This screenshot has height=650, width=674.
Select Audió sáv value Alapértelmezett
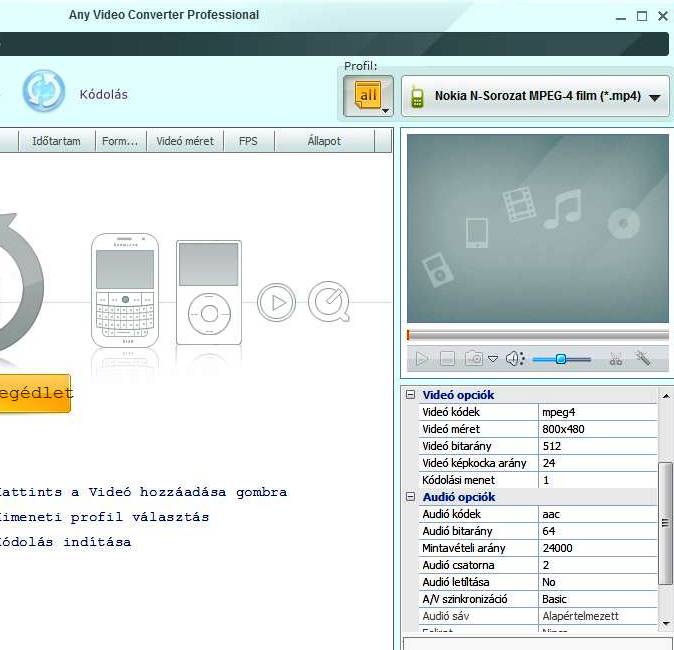coord(598,616)
